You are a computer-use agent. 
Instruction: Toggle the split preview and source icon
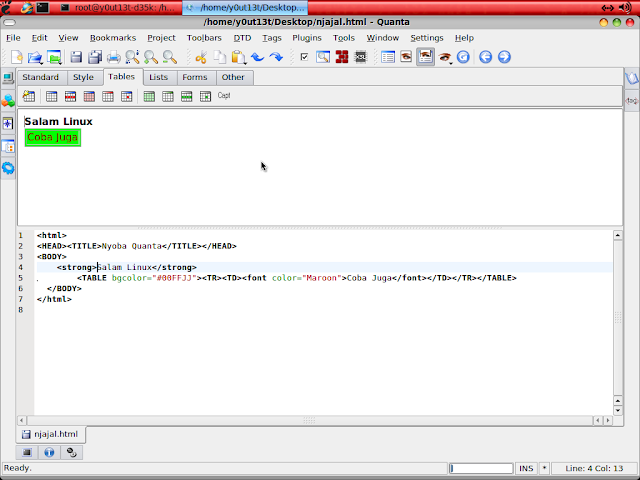pos(425,57)
